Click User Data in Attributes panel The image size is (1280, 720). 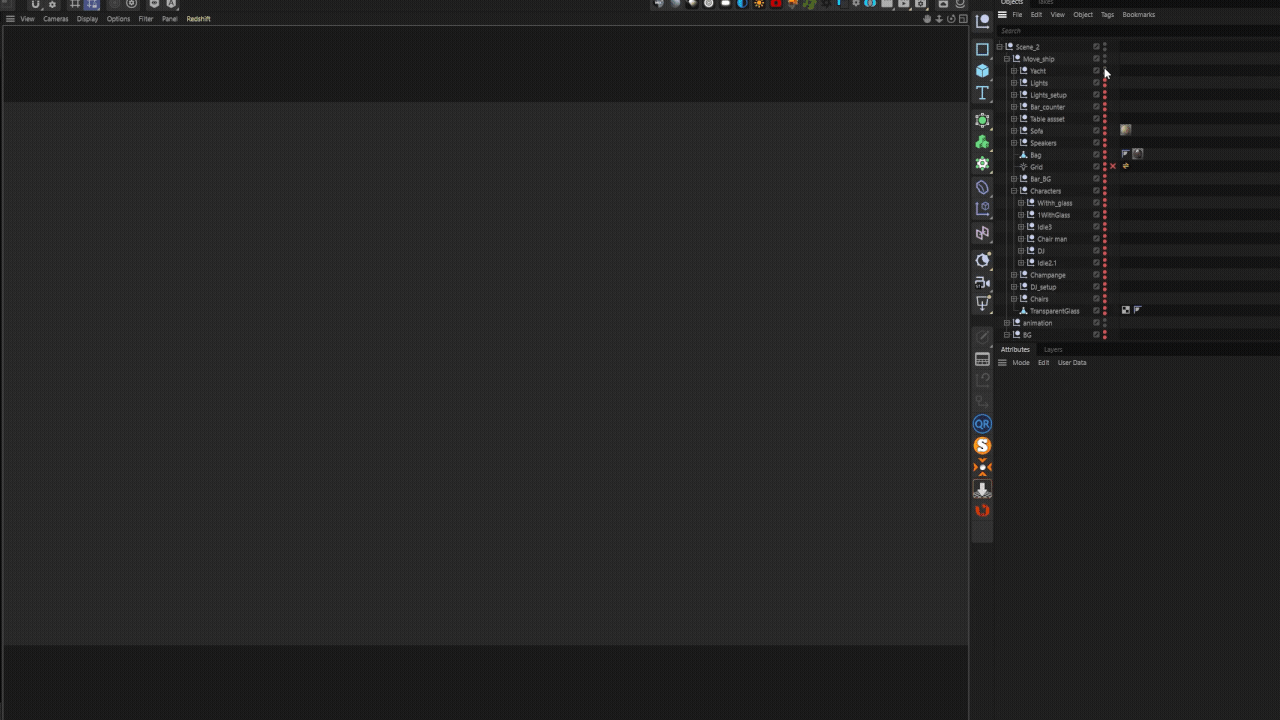1071,363
